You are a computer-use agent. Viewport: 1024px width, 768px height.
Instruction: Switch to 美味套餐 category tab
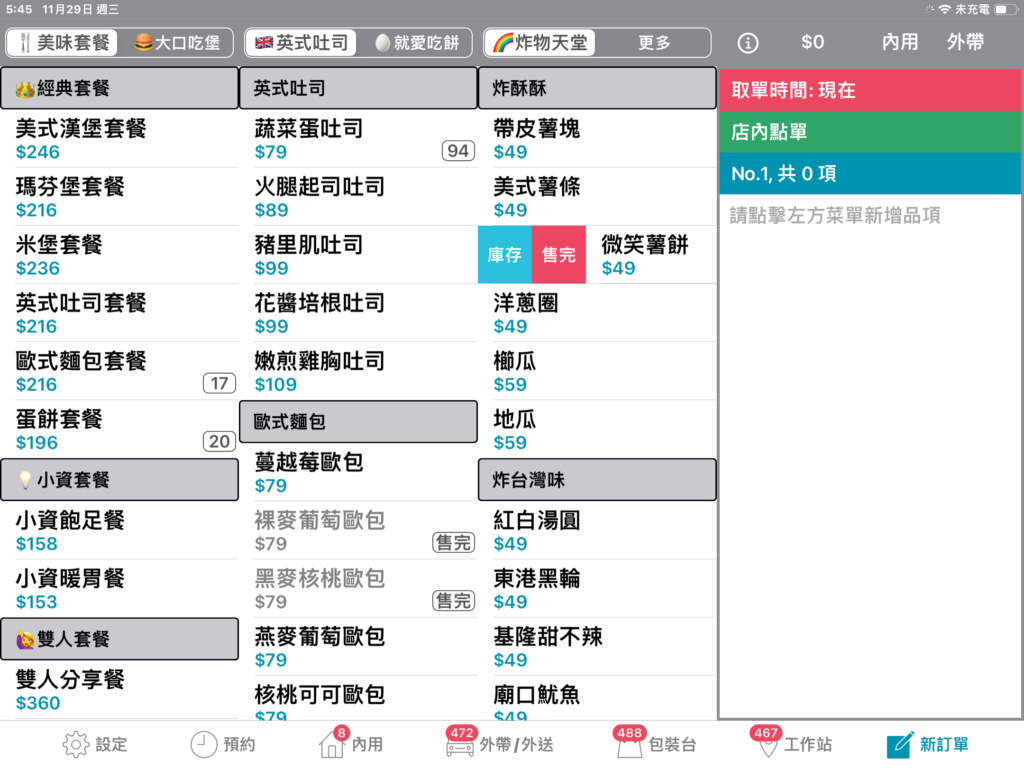(x=63, y=43)
